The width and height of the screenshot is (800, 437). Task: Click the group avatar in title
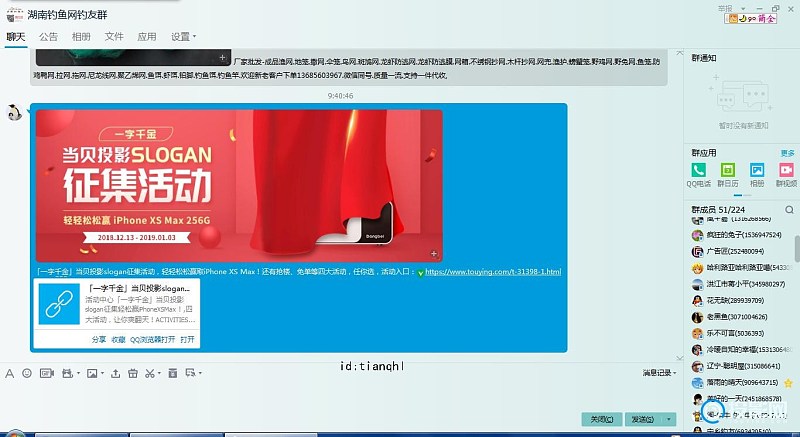tap(15, 15)
